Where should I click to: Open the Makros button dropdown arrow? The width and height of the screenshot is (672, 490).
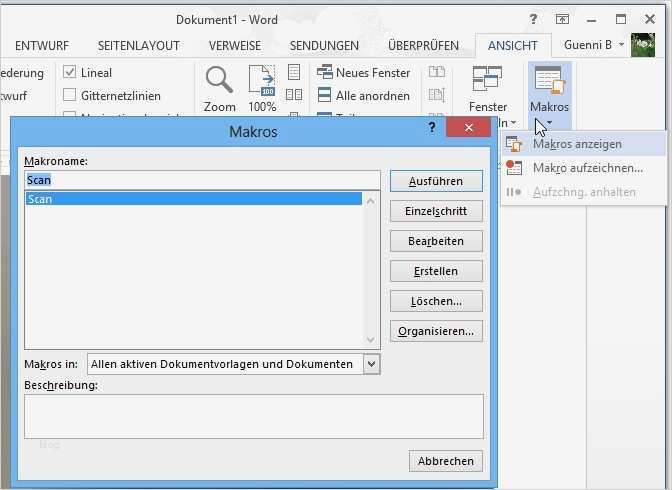(549, 123)
